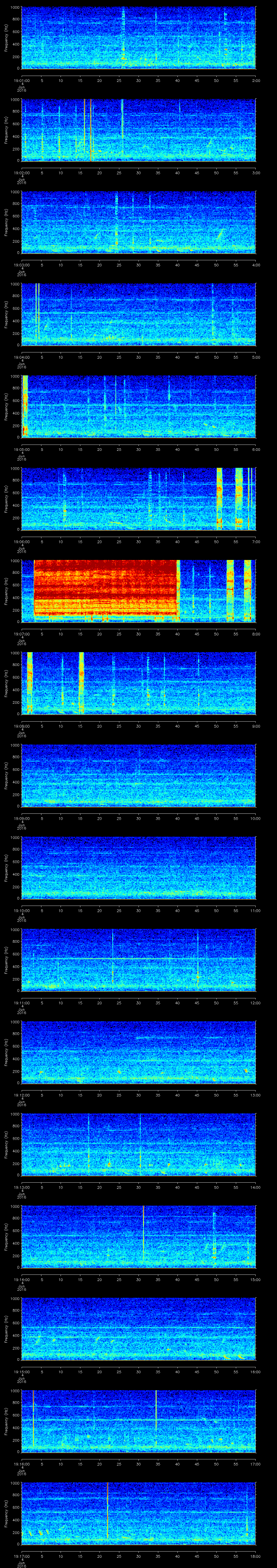Viewport: 277px width, 1568px height.
Task: Click the 19:12:00 start time label
Action: coord(21,1095)
